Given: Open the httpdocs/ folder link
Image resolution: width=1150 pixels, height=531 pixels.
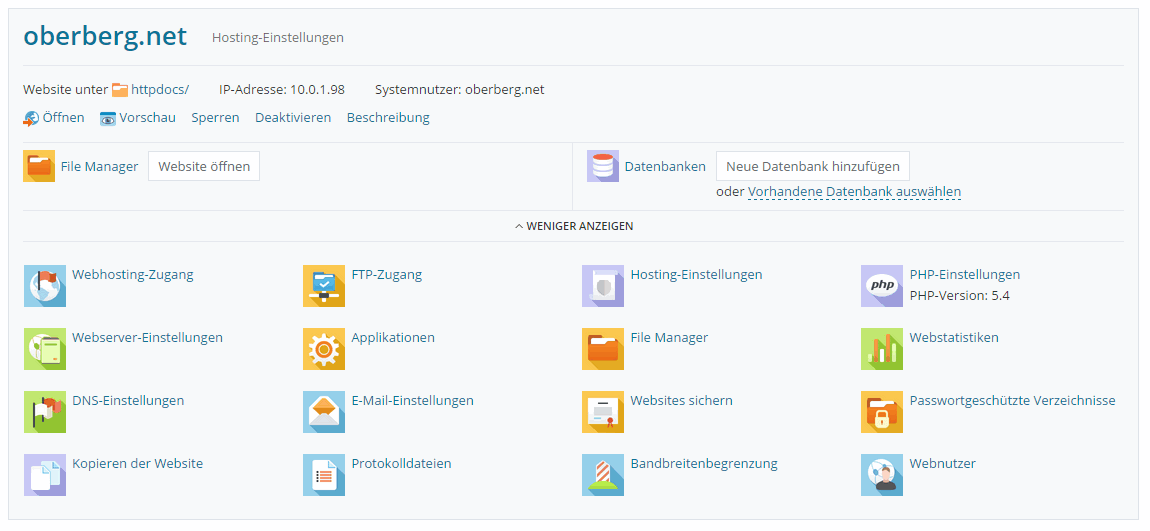Looking at the screenshot, I should pyautogui.click(x=159, y=89).
